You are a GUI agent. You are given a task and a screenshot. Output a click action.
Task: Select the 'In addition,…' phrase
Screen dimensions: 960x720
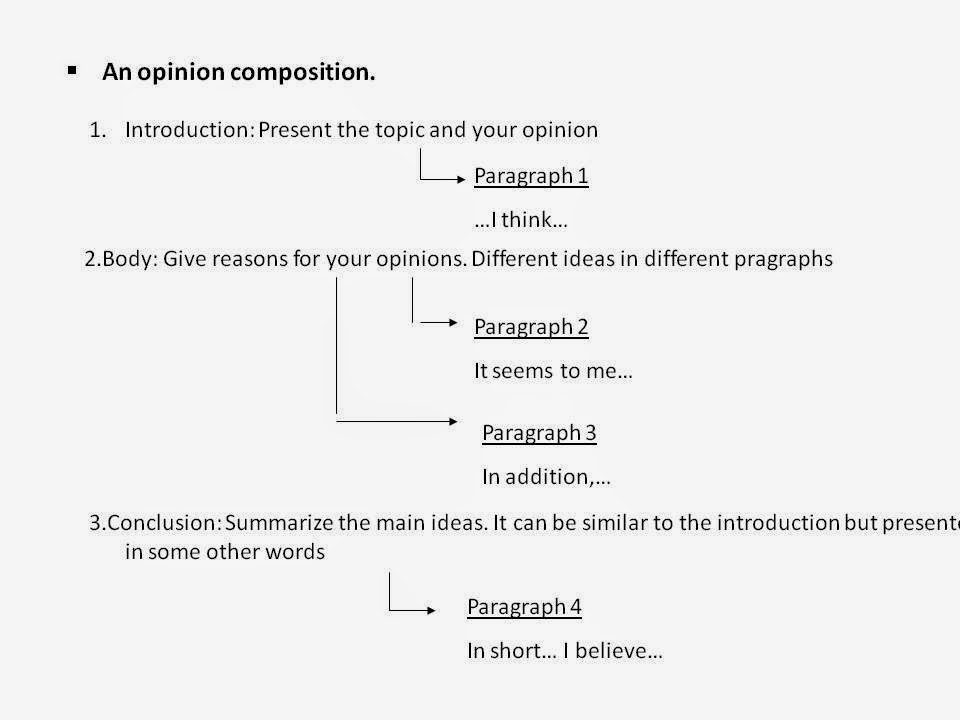[546, 477]
